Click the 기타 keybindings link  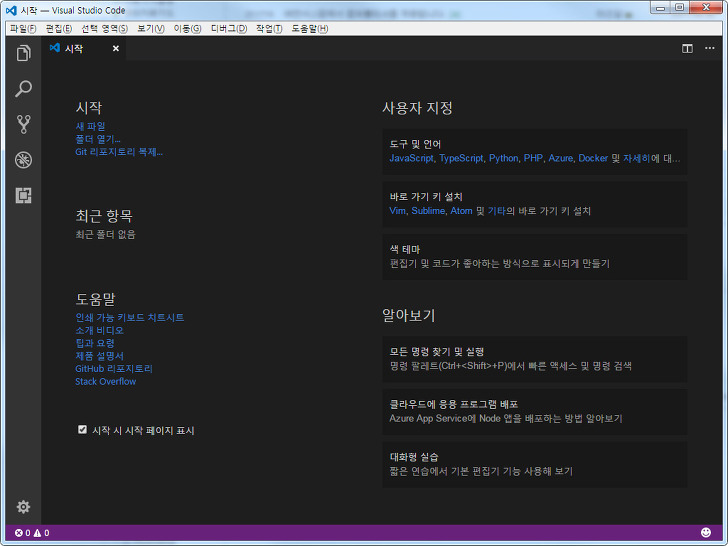[496, 211]
